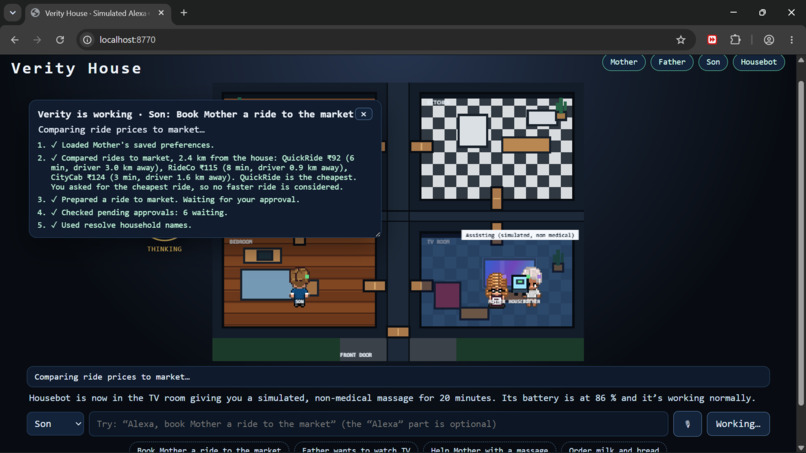Click the Housebot massage status message
The width and height of the screenshot is (806, 453).
click(x=392, y=398)
